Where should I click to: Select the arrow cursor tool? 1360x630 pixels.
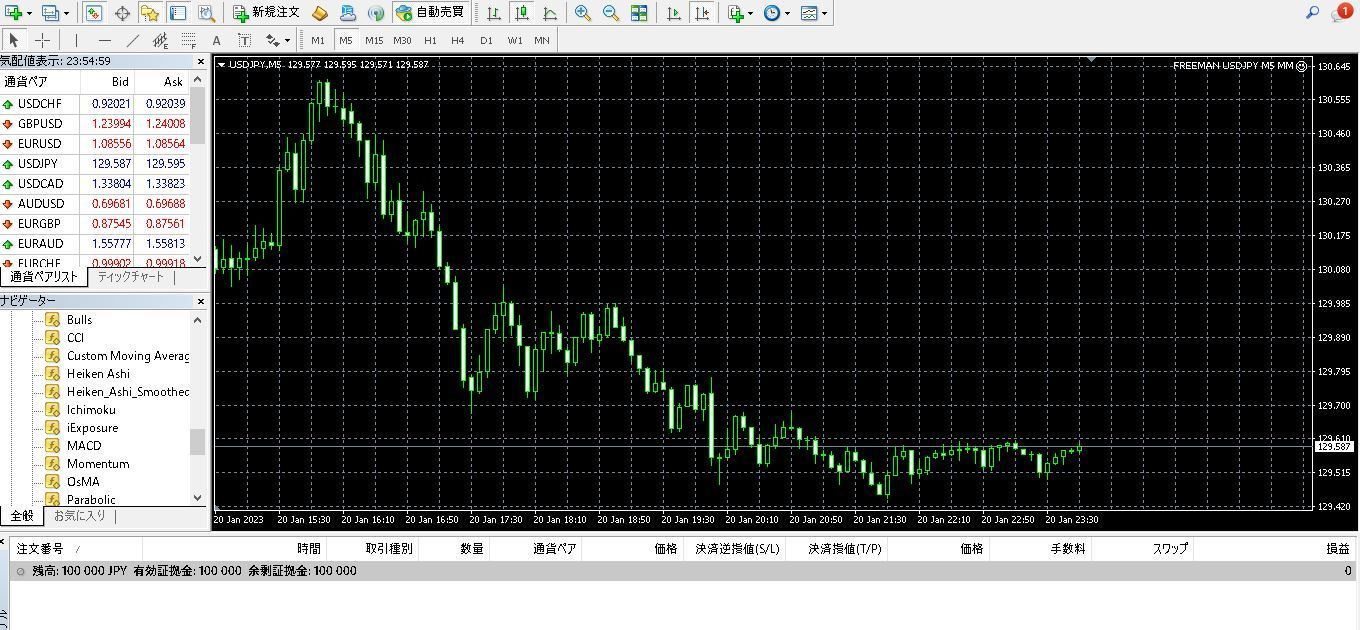coord(14,40)
